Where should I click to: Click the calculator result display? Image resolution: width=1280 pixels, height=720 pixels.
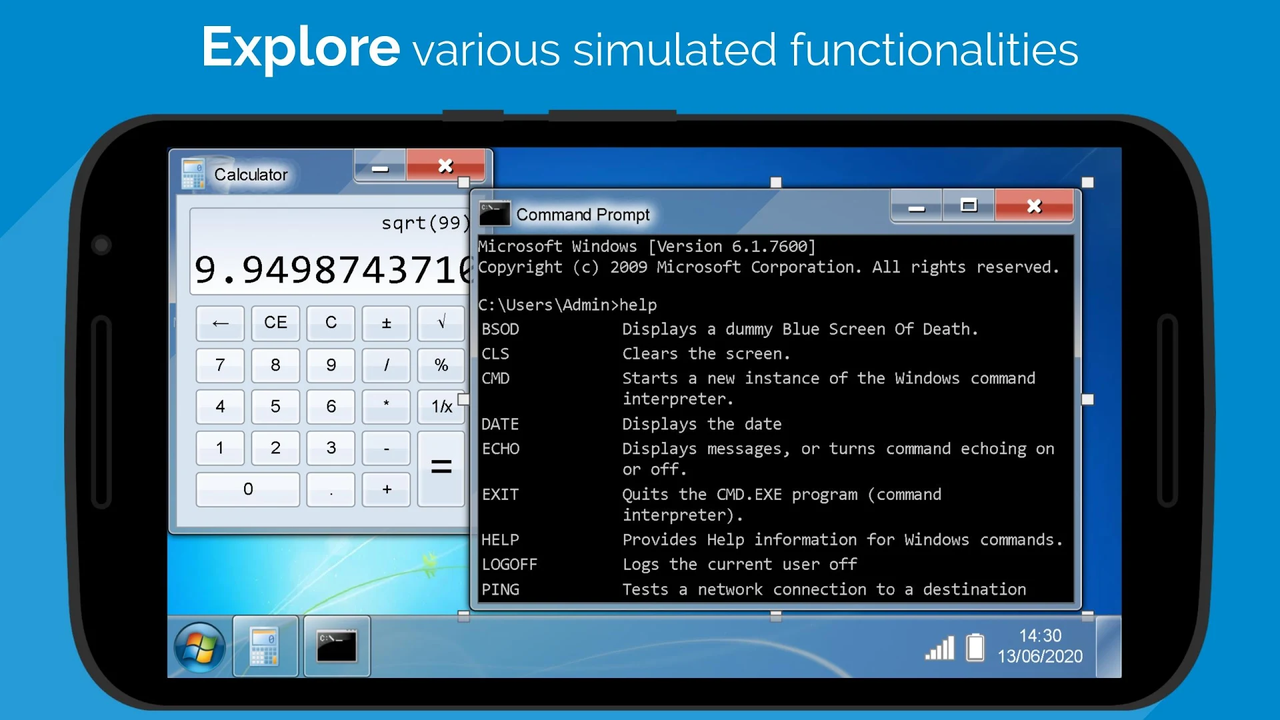tap(330, 269)
